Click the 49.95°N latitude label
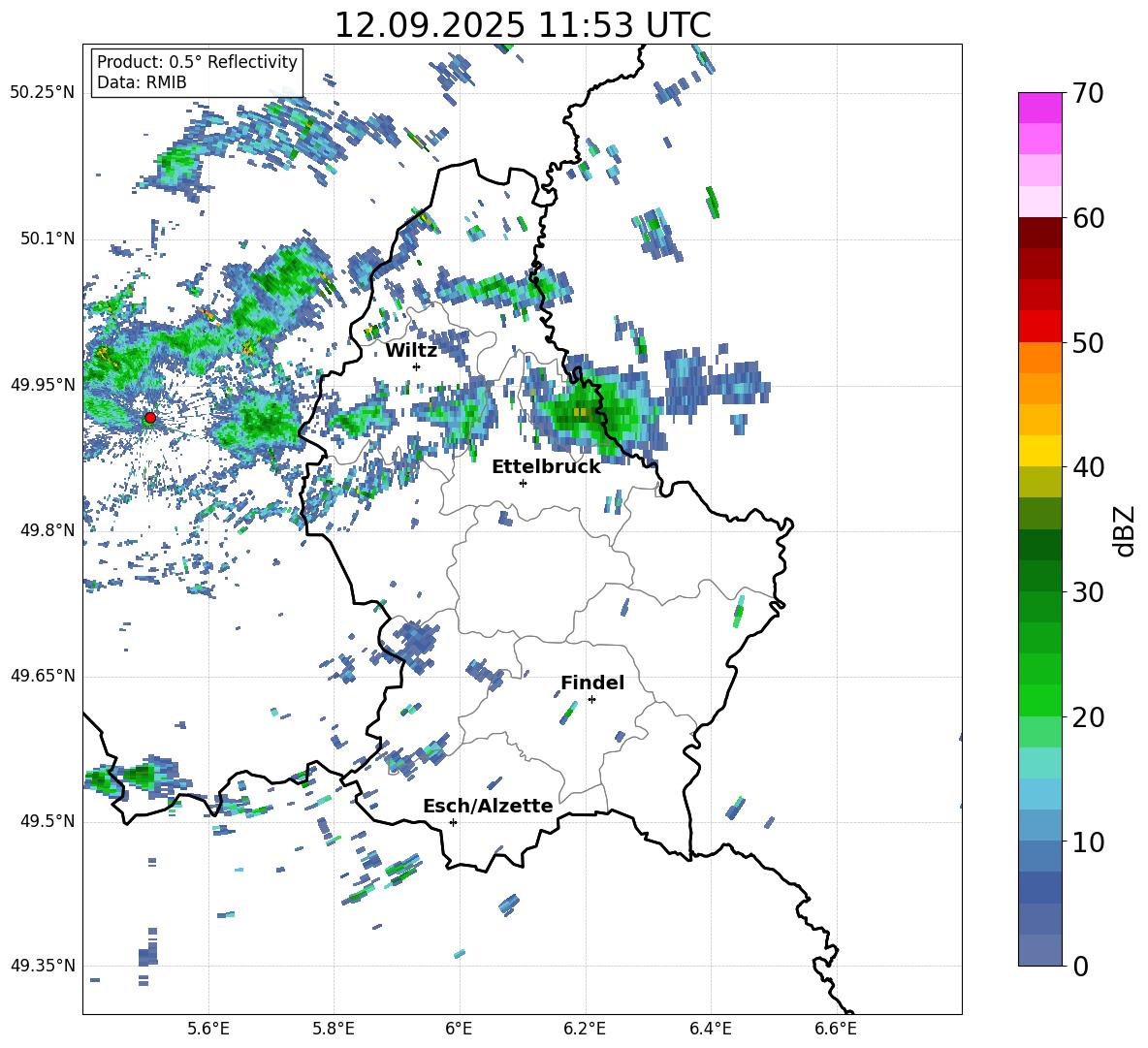 point(43,385)
